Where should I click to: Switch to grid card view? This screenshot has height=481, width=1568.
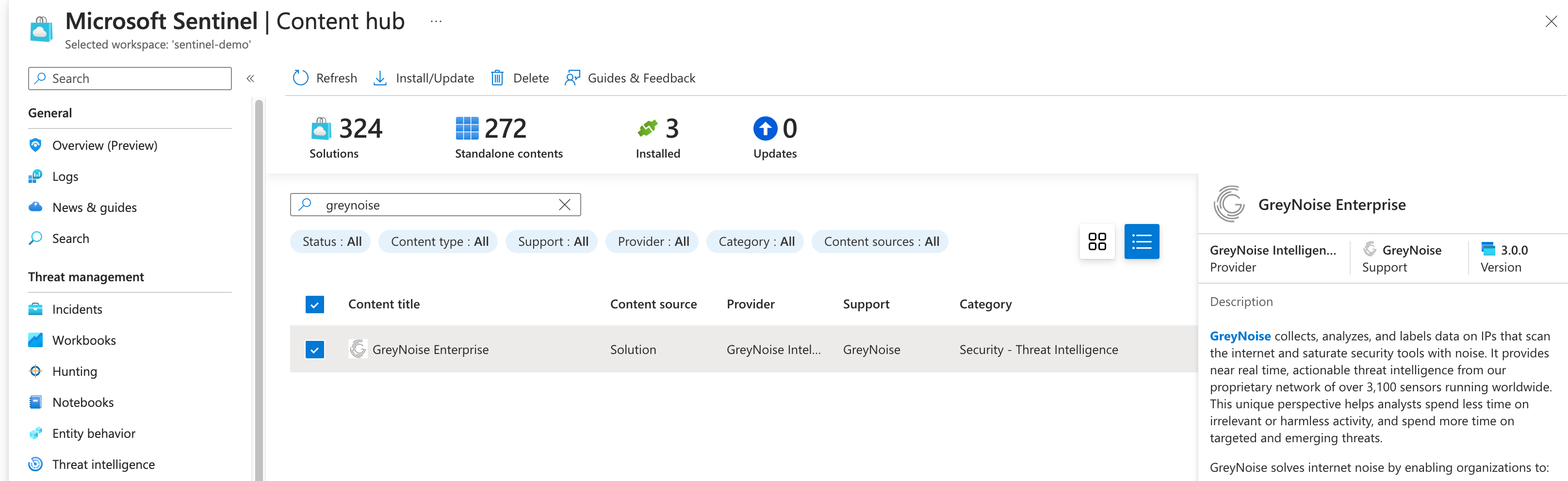point(1097,241)
